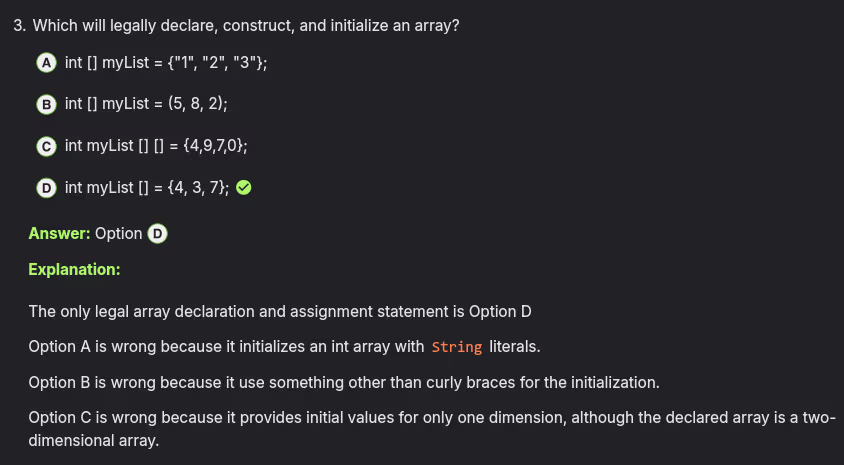This screenshot has height=465, width=844.
Task: Choose the answer text with {4, 3, 7}
Action: [147, 188]
